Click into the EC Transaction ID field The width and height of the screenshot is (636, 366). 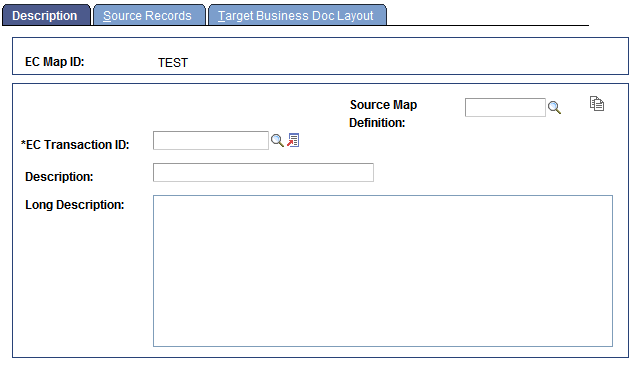point(211,140)
